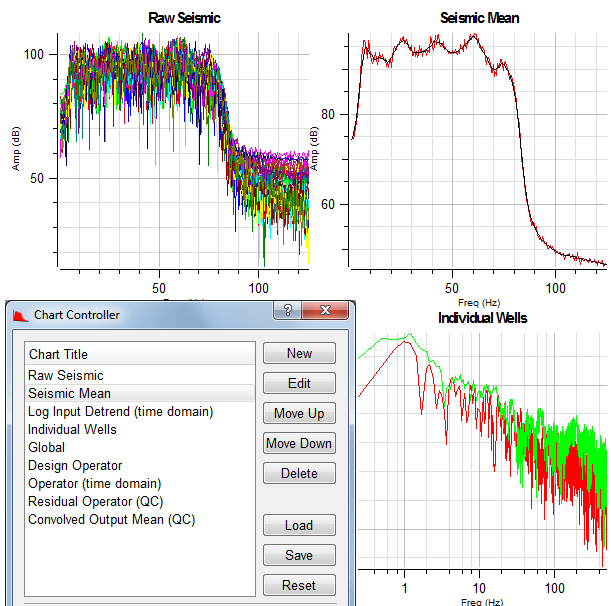Click the Edit chart button
Screen dimensions: 611x606
click(299, 383)
